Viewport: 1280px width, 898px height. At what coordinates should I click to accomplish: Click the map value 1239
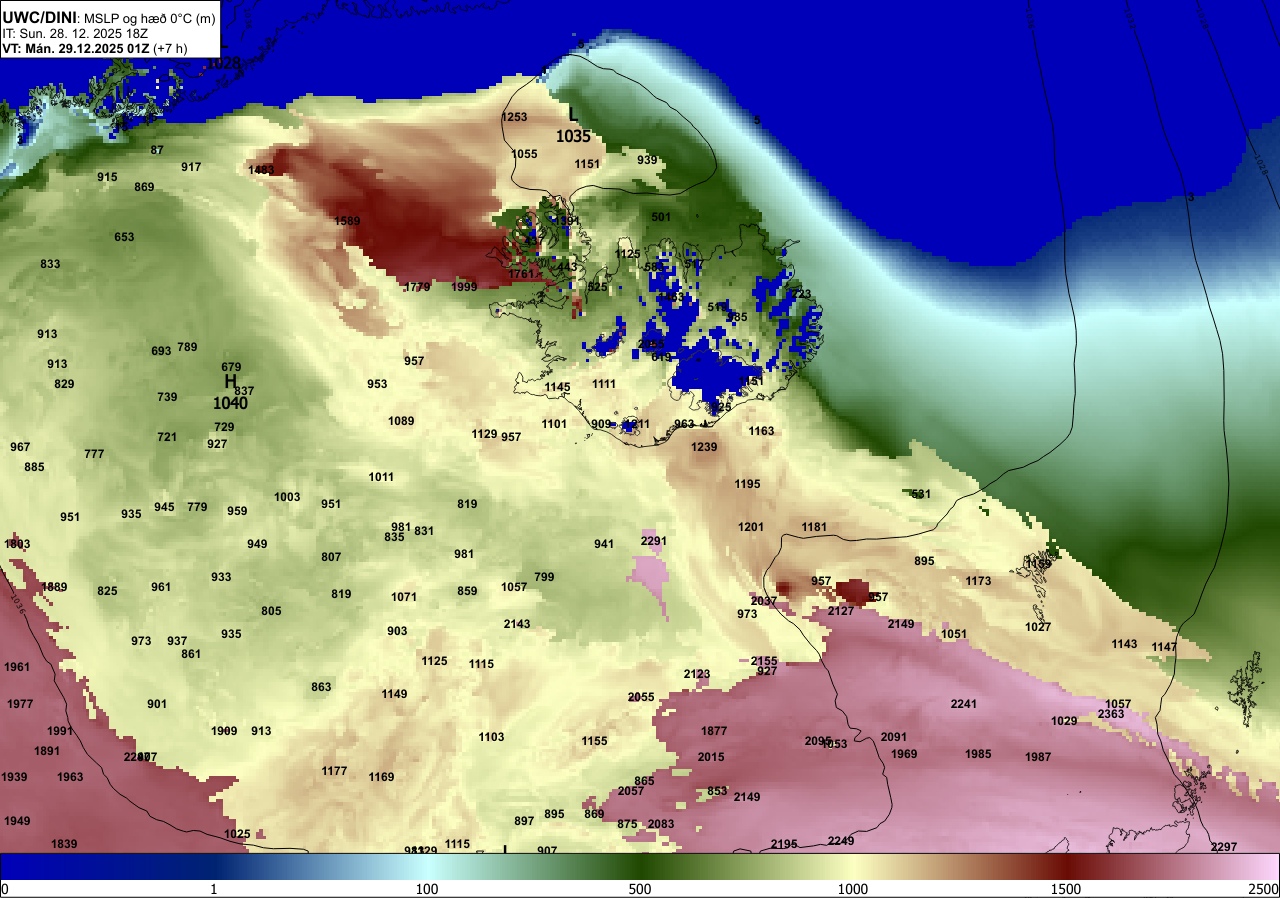coord(705,447)
